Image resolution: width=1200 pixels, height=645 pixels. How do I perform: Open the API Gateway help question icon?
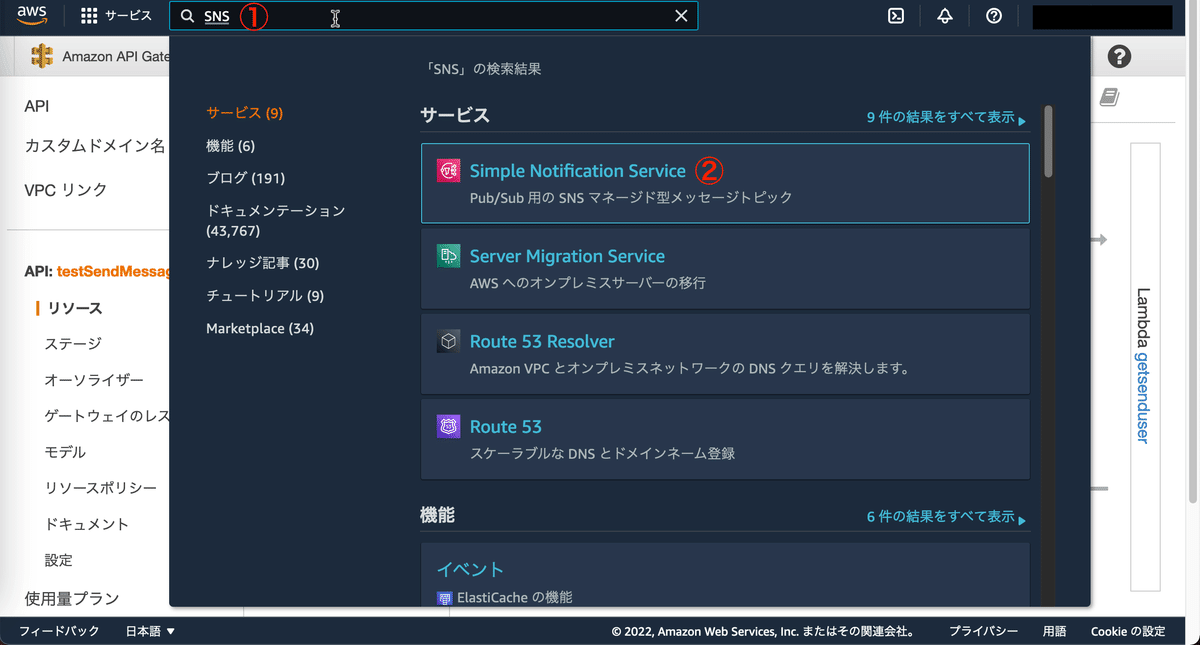[1119, 57]
